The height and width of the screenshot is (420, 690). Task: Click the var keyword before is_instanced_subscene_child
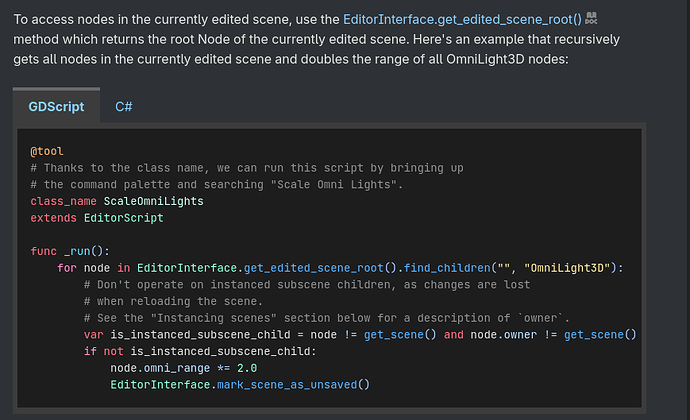(x=93, y=335)
